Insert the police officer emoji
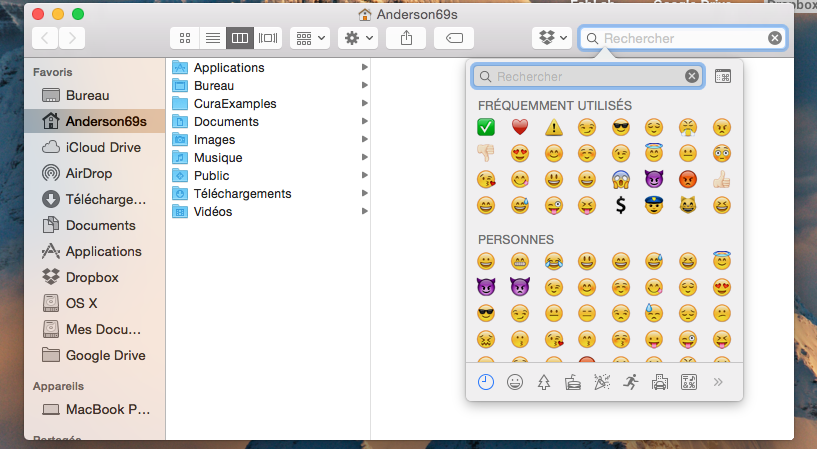Viewport: 817px width, 449px height. [654, 206]
